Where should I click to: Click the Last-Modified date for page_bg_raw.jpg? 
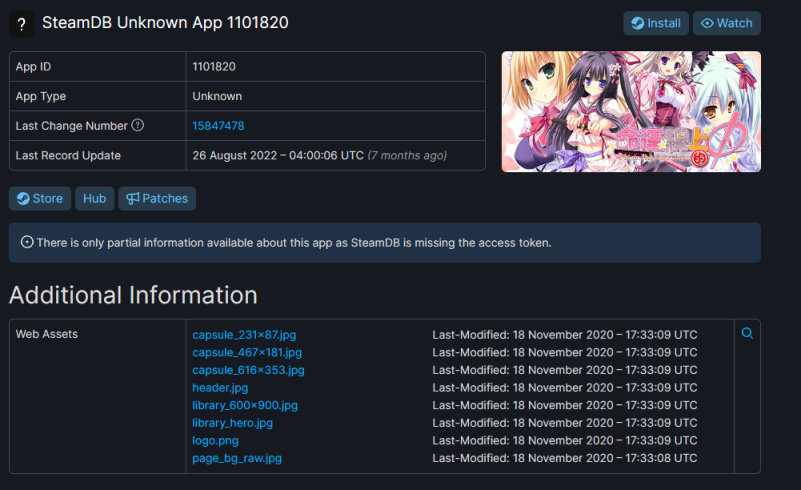[565, 458]
